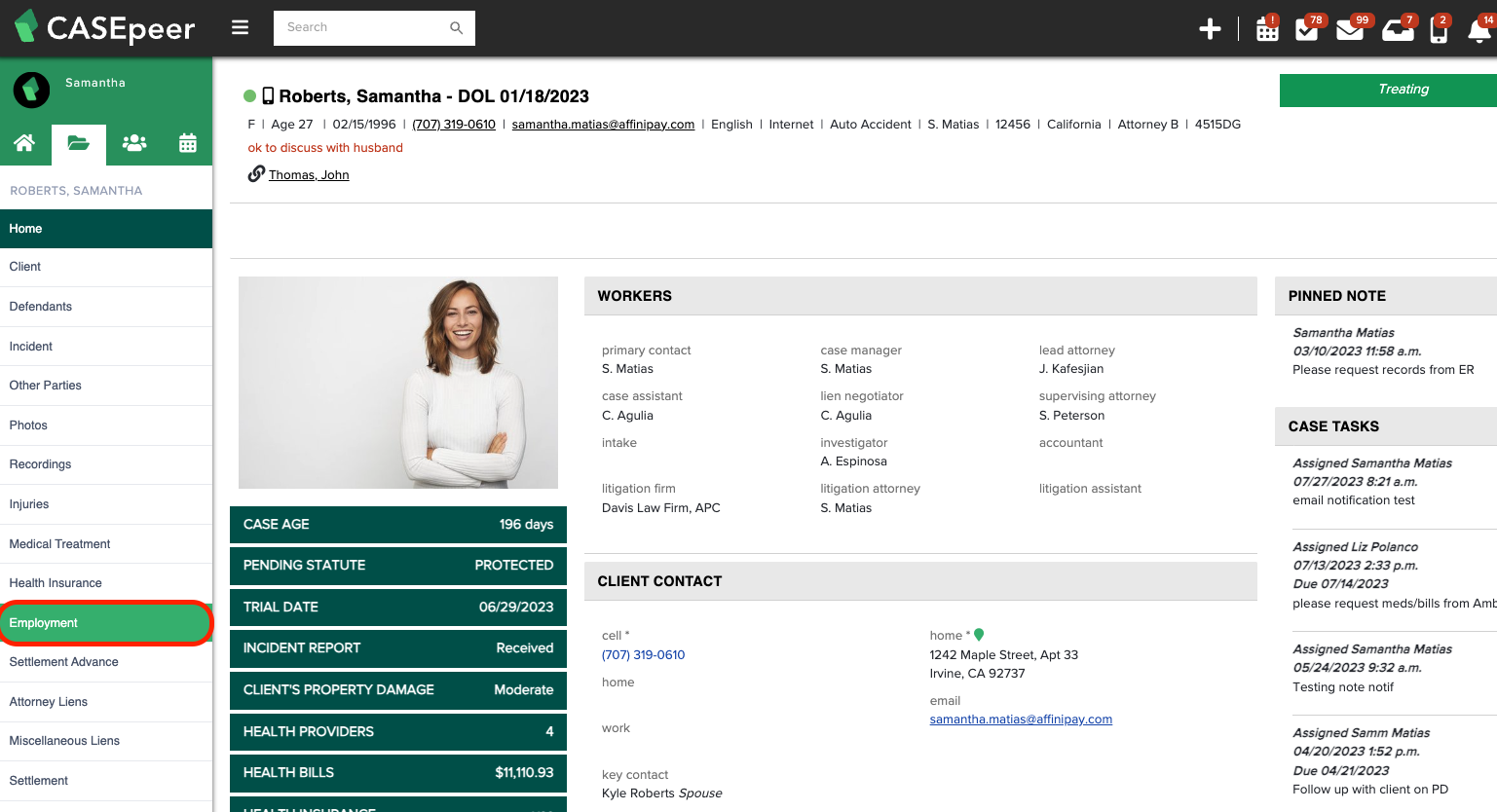1497x812 pixels.
Task: Open the hamburger menu next to CASEpeer logo
Action: click(240, 27)
